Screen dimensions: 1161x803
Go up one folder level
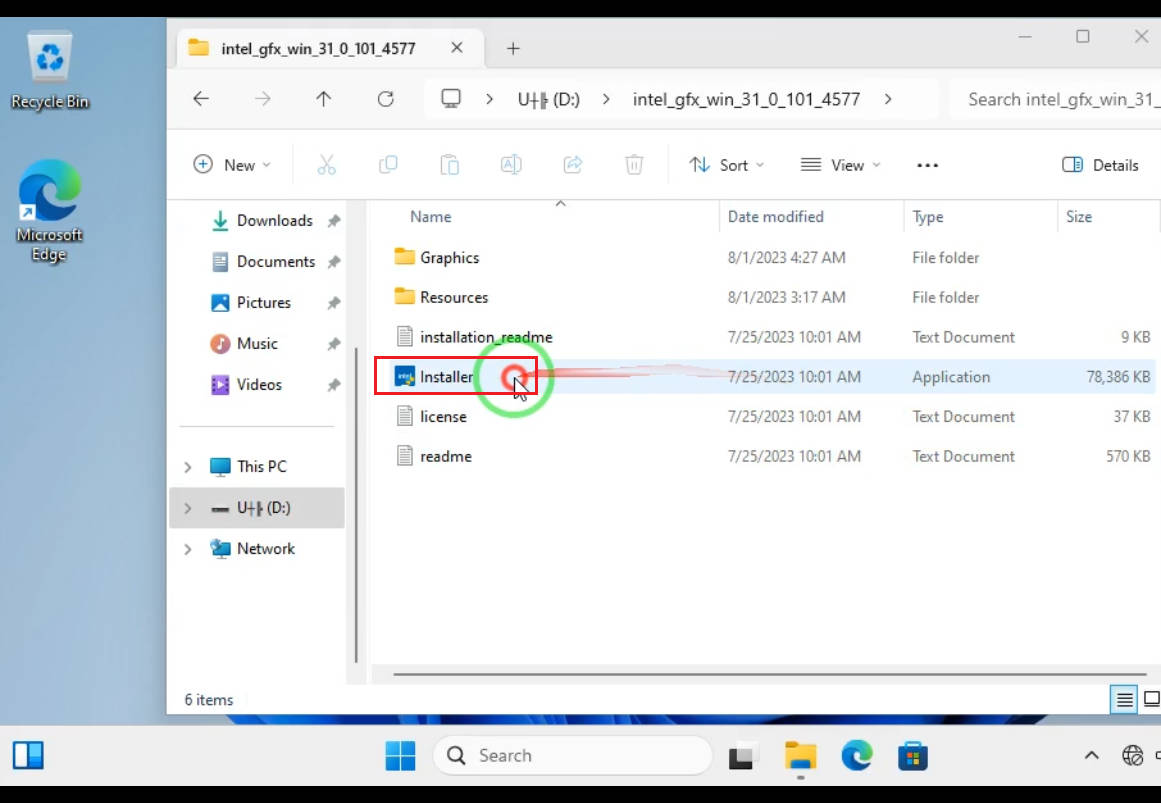pos(323,99)
